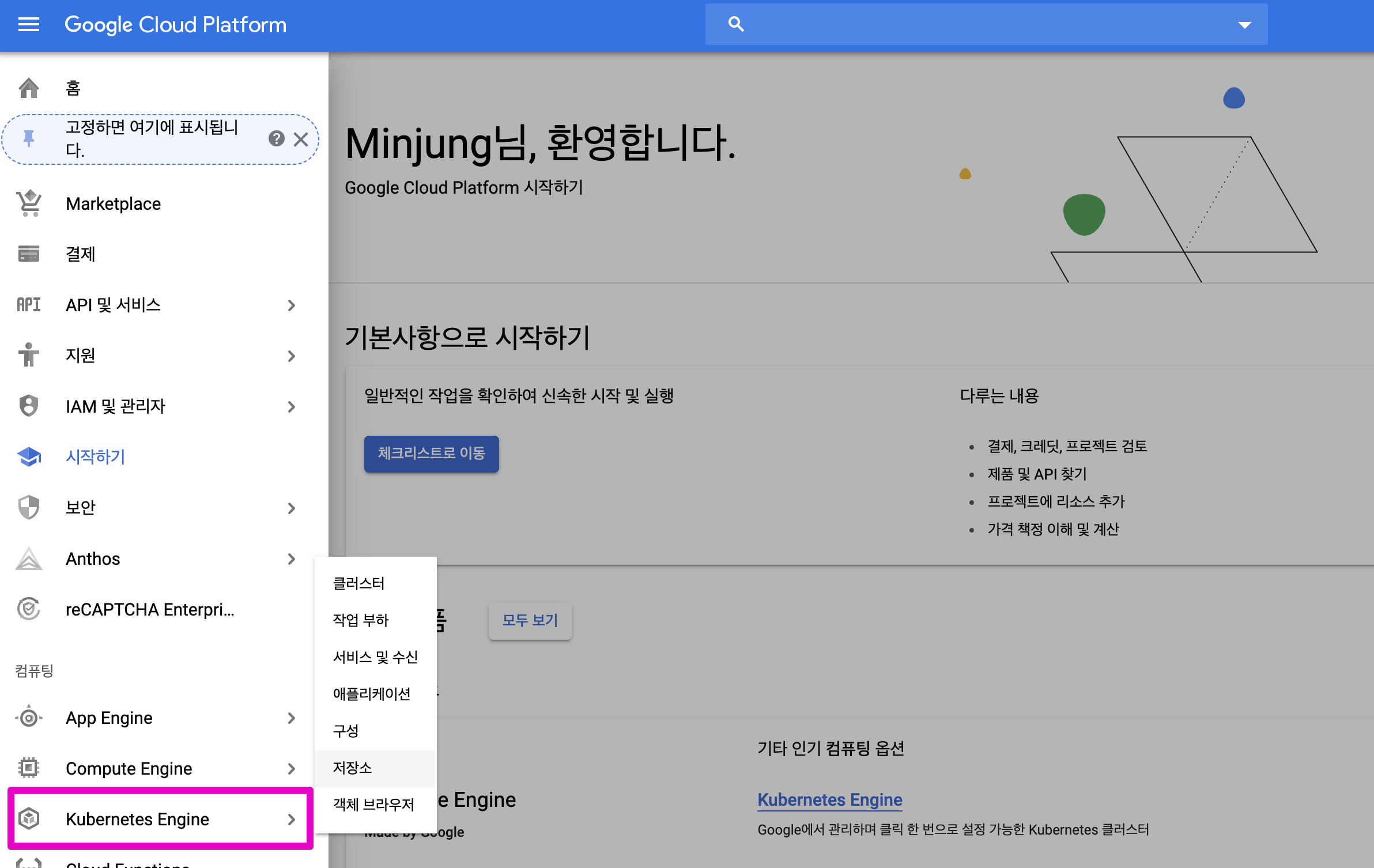Viewport: 1374px width, 868px height.
Task: Click the 체크리스트로 이동 button
Action: 432,454
